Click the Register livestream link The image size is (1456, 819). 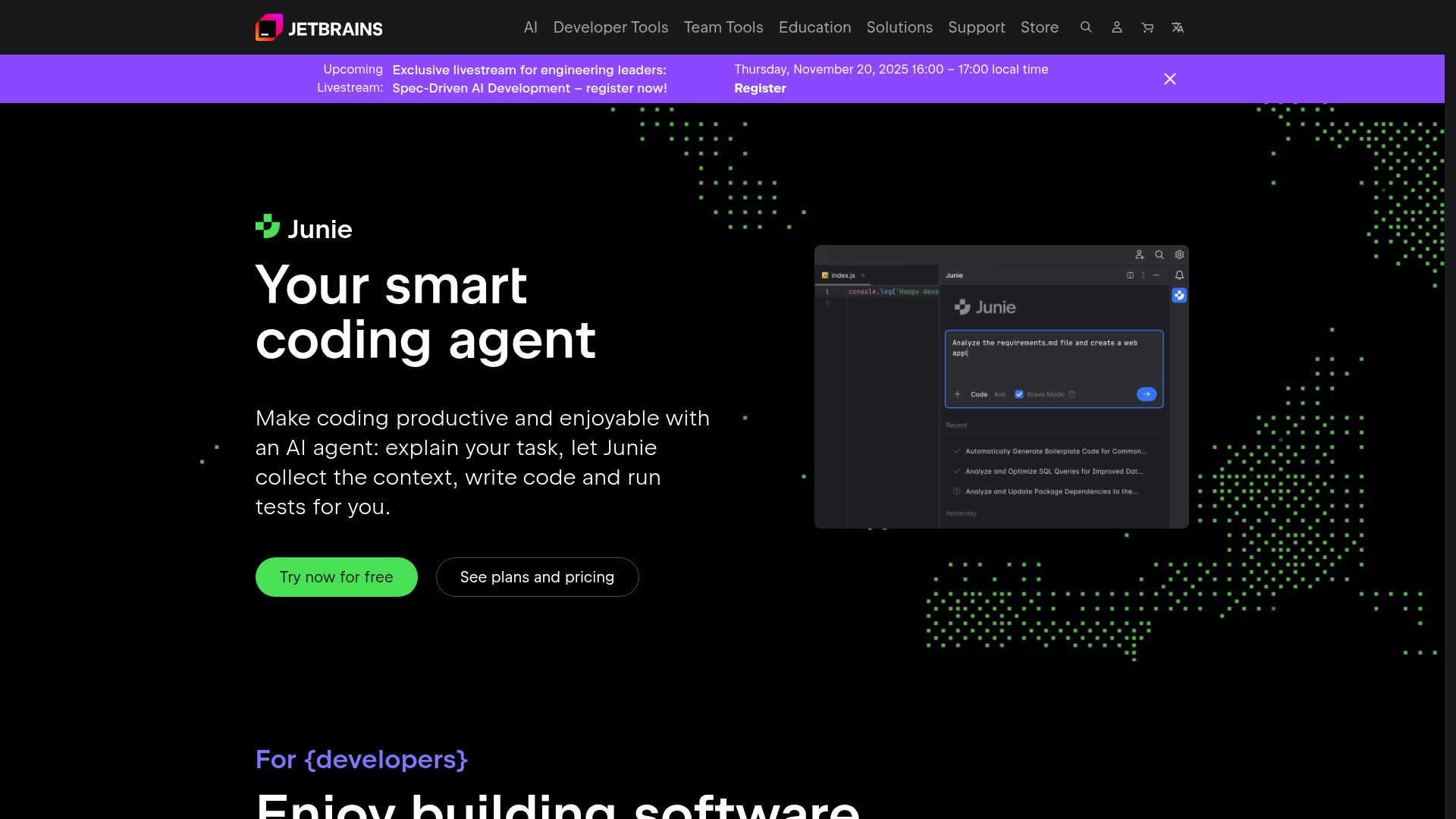coord(759,88)
